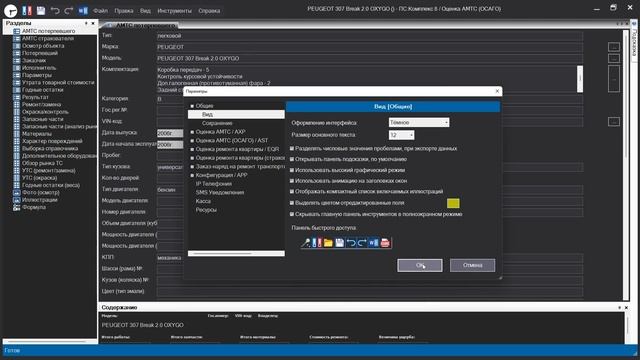This screenshot has height=360, width=640.
Task: Collapse the Общие node in dialog tree
Action: pyautogui.click(x=192, y=106)
